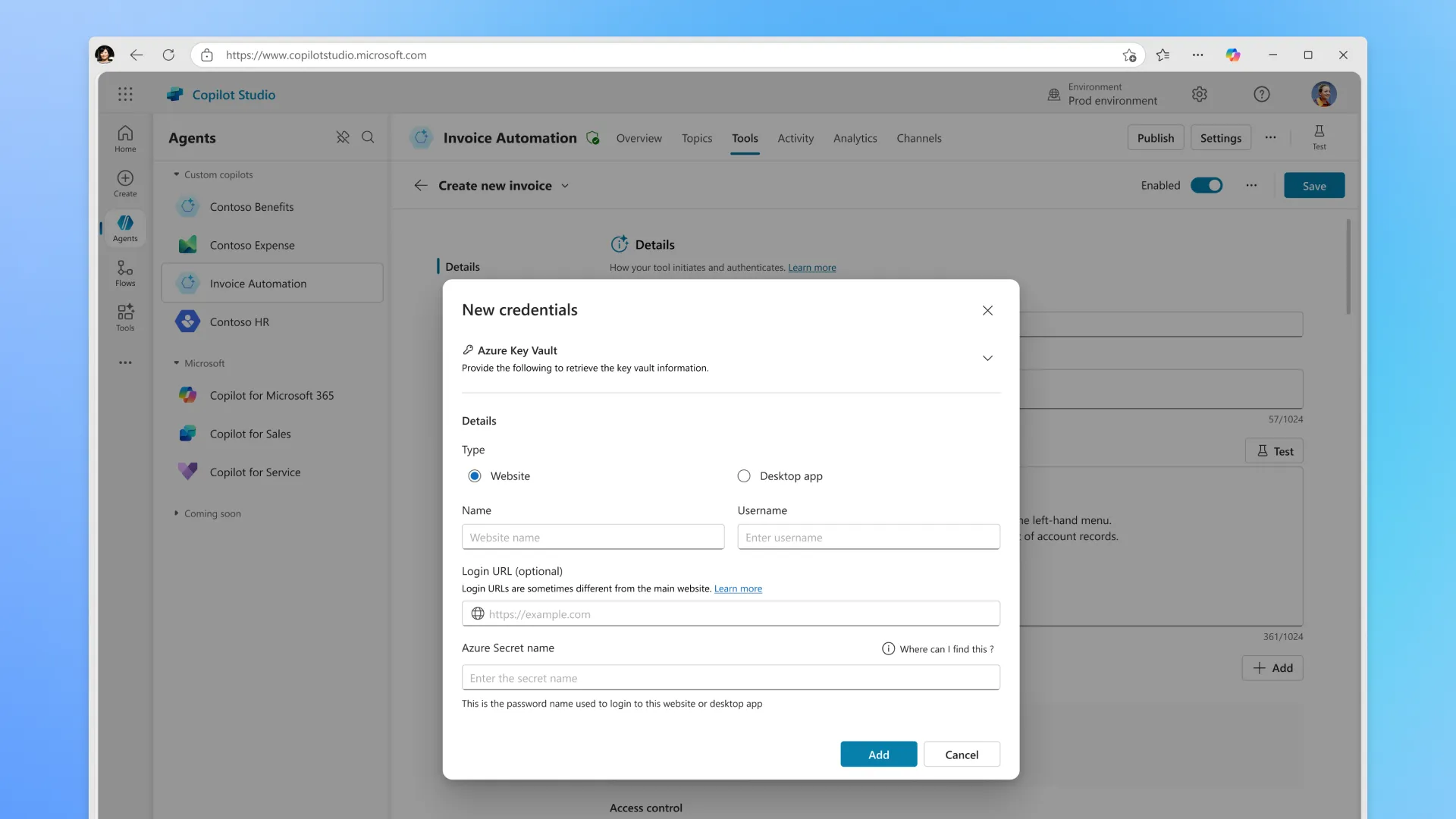Switch to the Topics tab

coord(696,138)
